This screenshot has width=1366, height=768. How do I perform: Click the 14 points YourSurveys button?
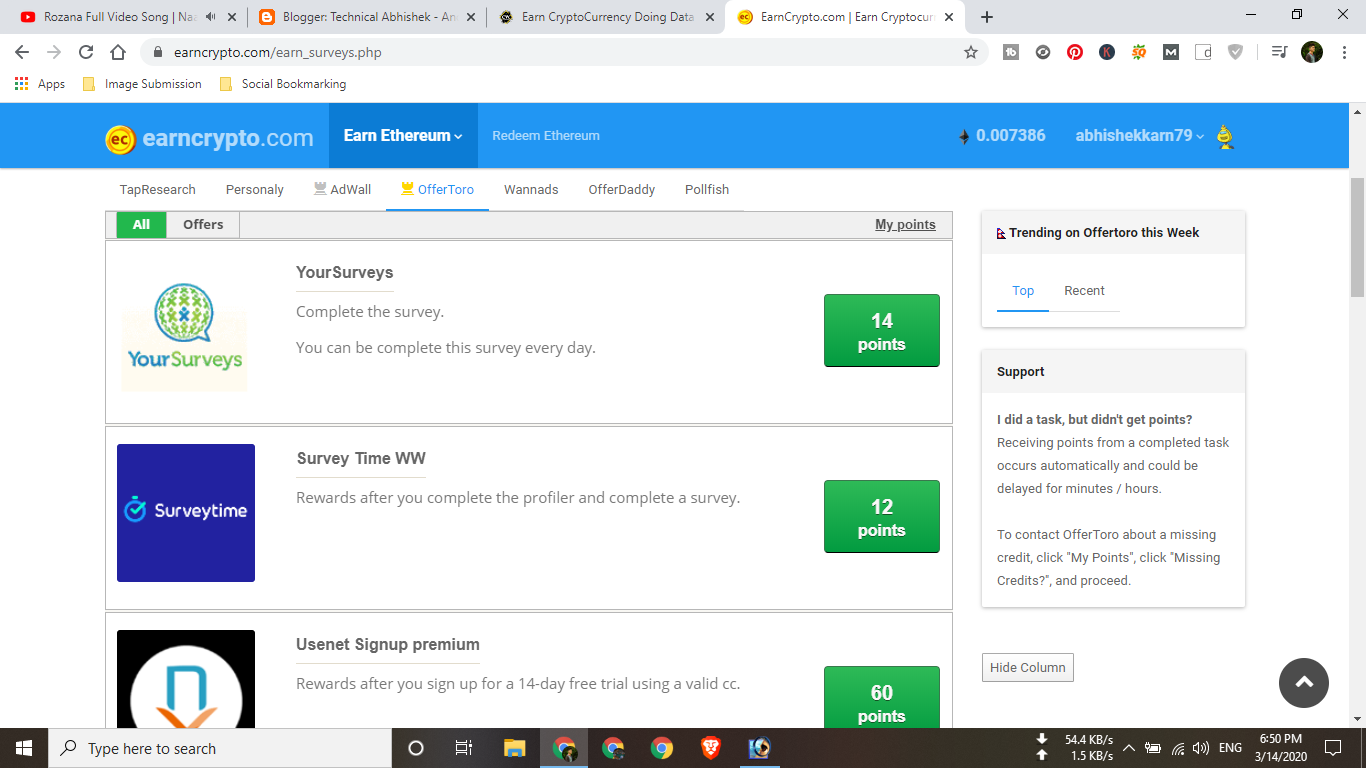click(x=882, y=331)
